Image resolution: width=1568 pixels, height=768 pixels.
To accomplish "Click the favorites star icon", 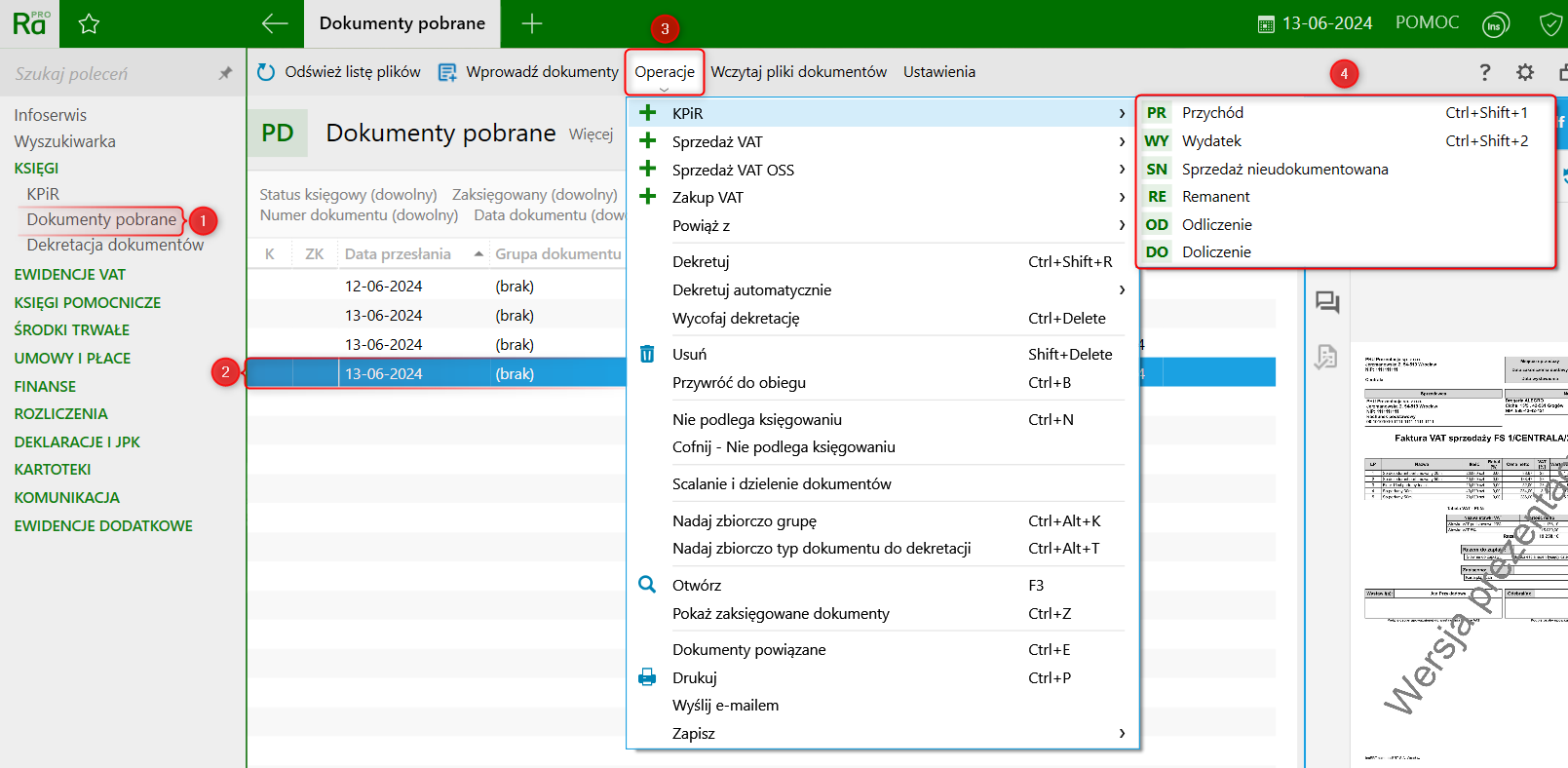I will coord(89,24).
